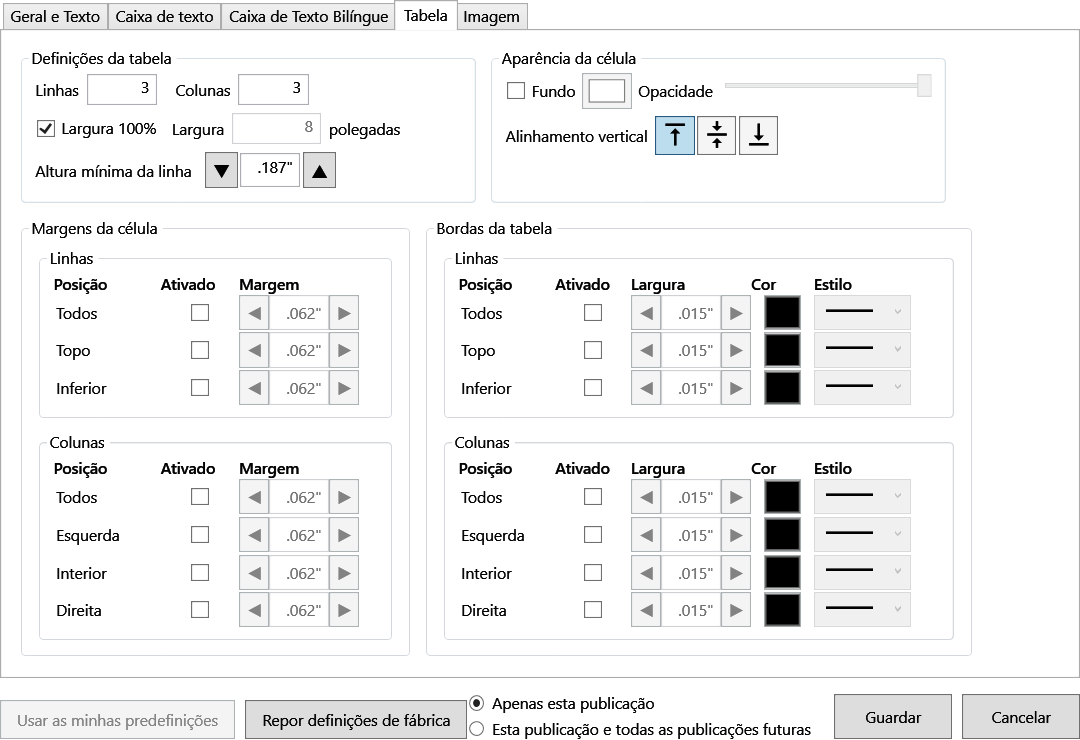Open Caixa de Texto Bilíngue tab
Image resolution: width=1080 pixels, height=740 pixels.
pyautogui.click(x=308, y=17)
